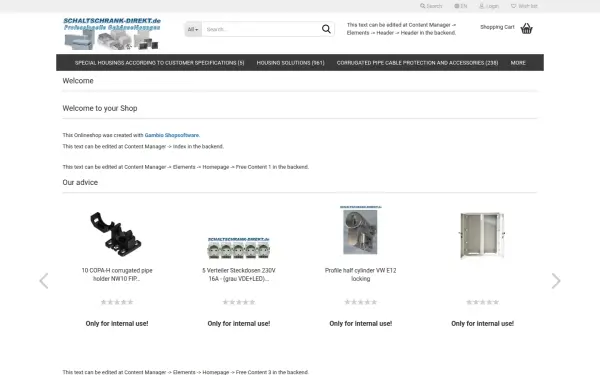Open the 5 Verteiler Steckdosen product image
The height and width of the screenshot is (375, 600).
click(x=239, y=248)
